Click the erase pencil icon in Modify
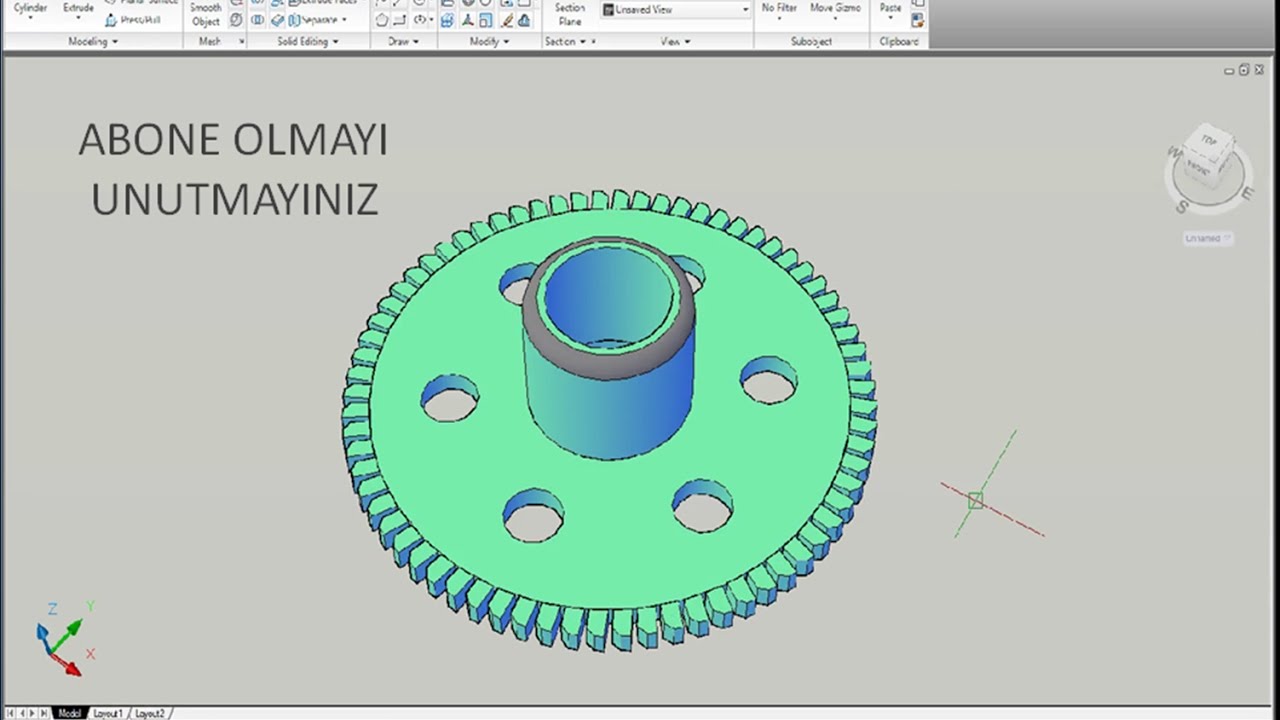The height and width of the screenshot is (720, 1280). click(x=507, y=20)
